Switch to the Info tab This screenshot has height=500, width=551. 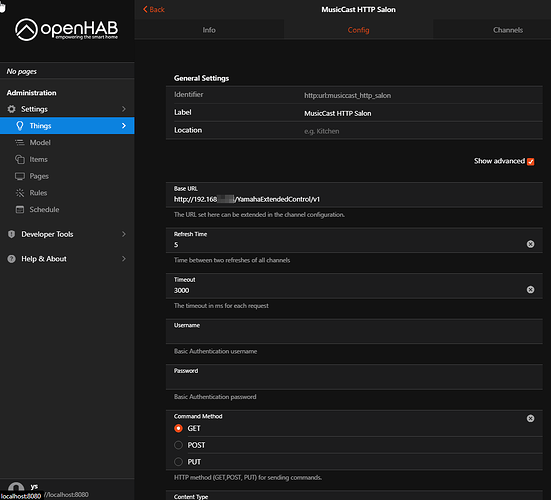pos(209,30)
